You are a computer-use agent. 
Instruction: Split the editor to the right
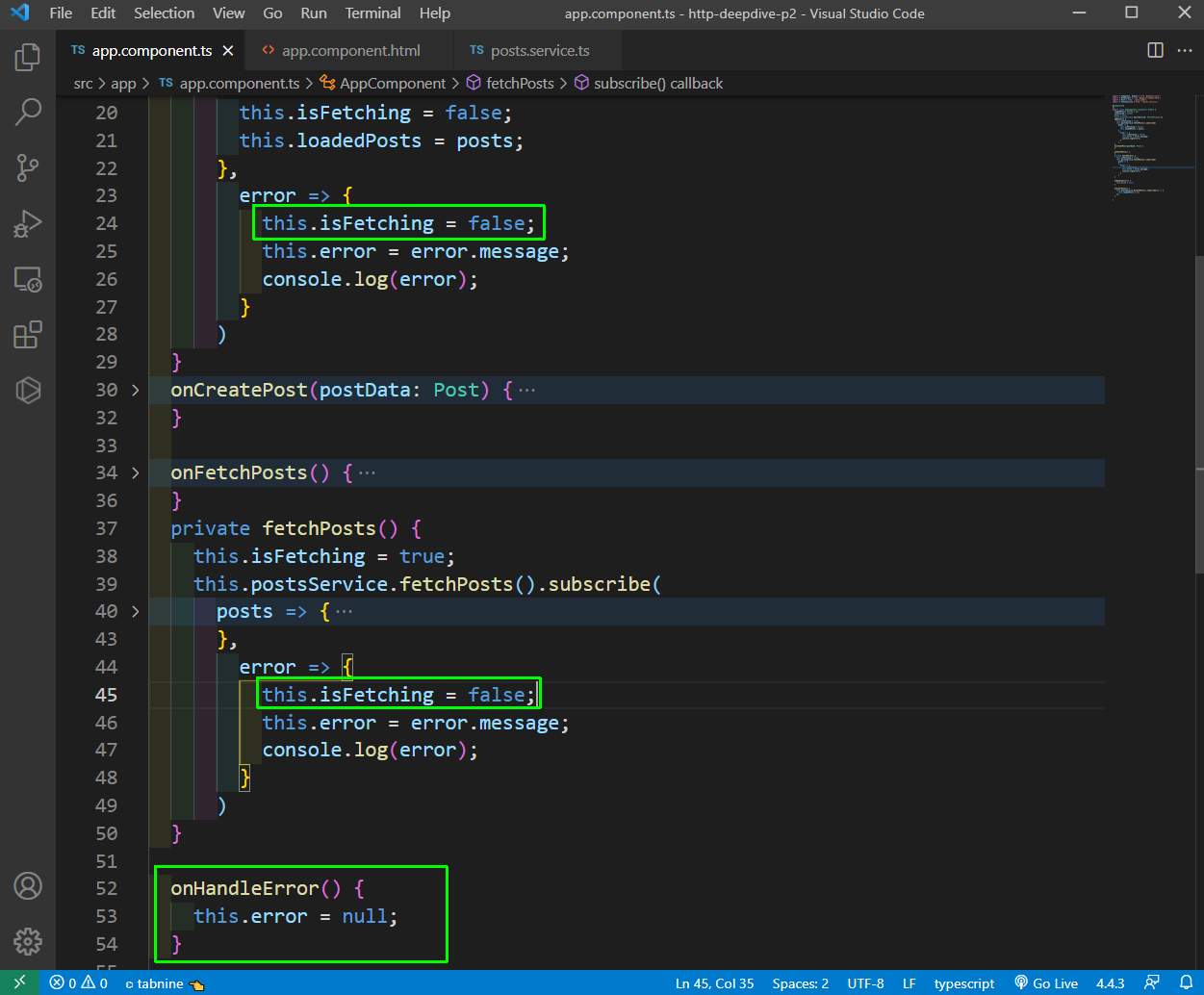(x=1156, y=50)
